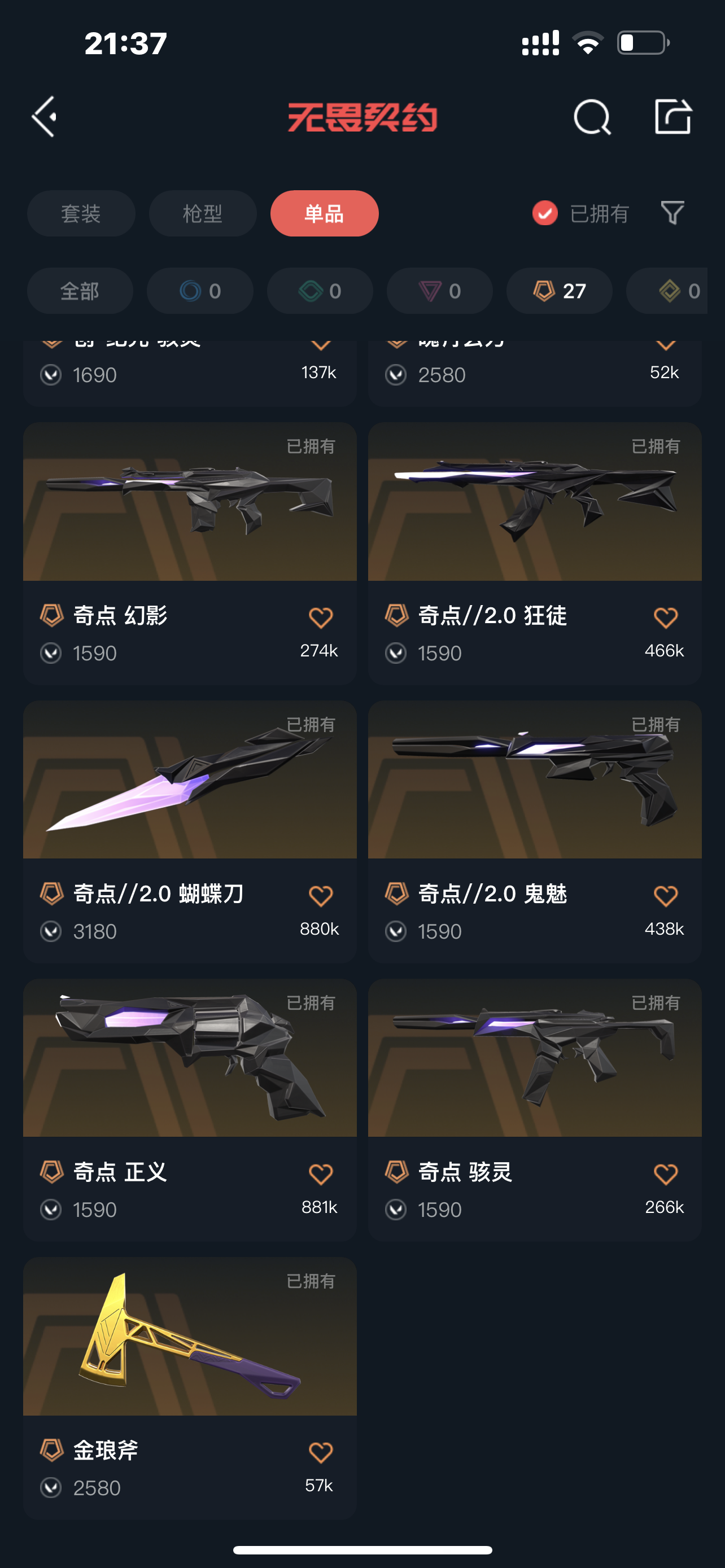Tap heart icon on 奇点//2.0 蝴蝶刀

coord(320,896)
